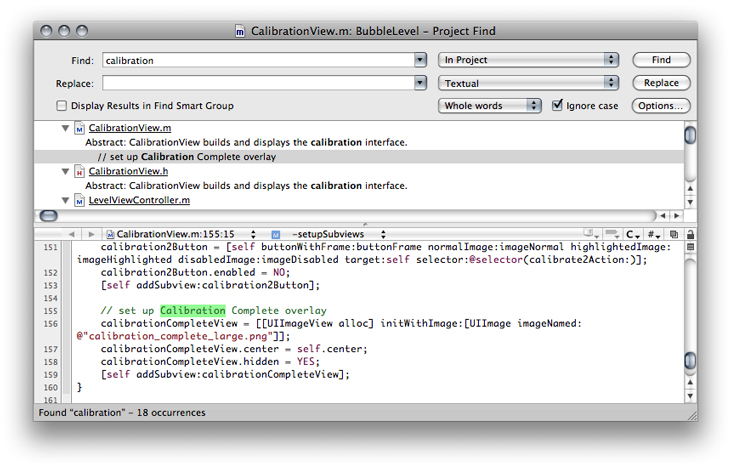This screenshot has width=731, height=468.
Task: Click the Find button
Action: pos(661,60)
